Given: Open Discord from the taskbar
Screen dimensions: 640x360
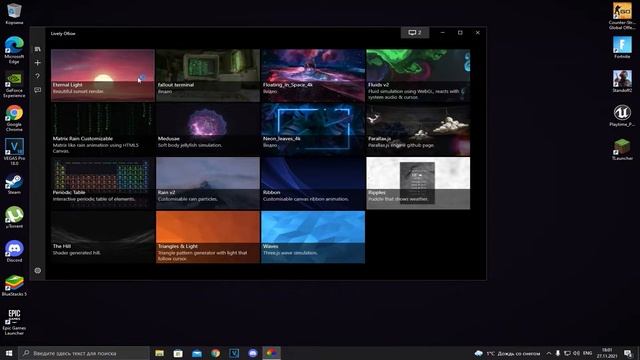Looking at the screenshot, I should (253, 353).
